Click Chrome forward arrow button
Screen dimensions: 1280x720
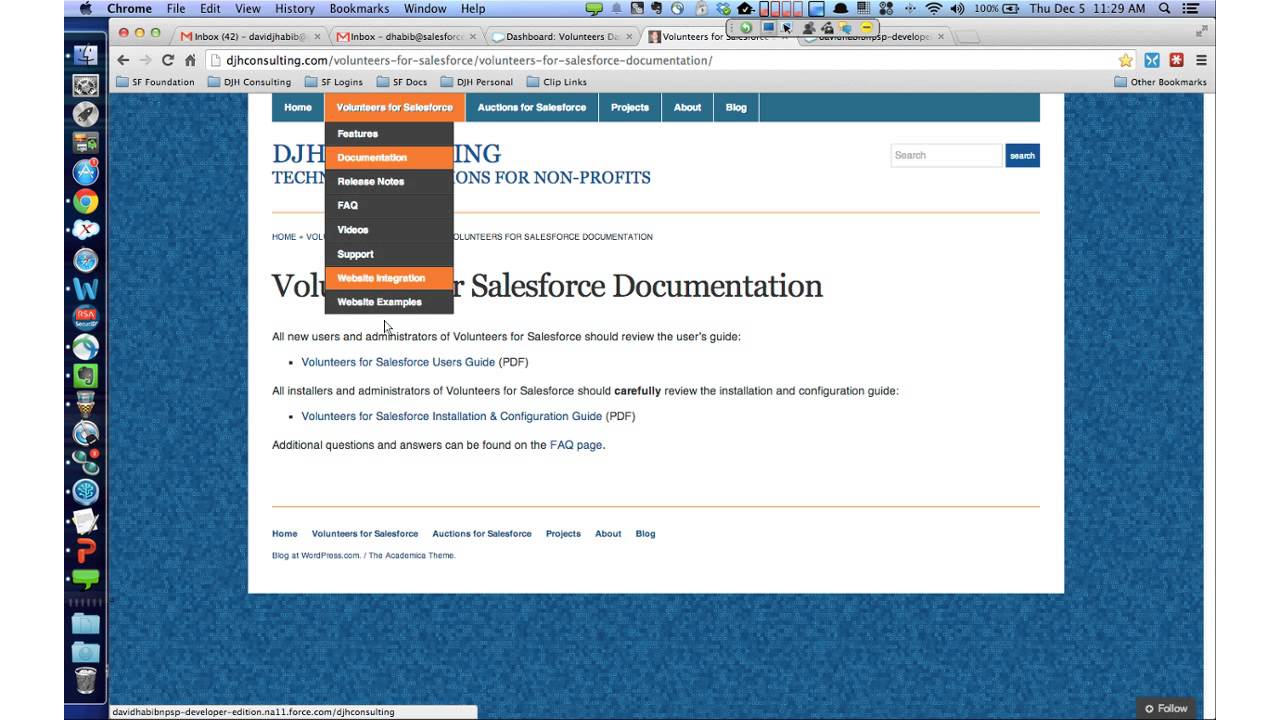point(145,60)
